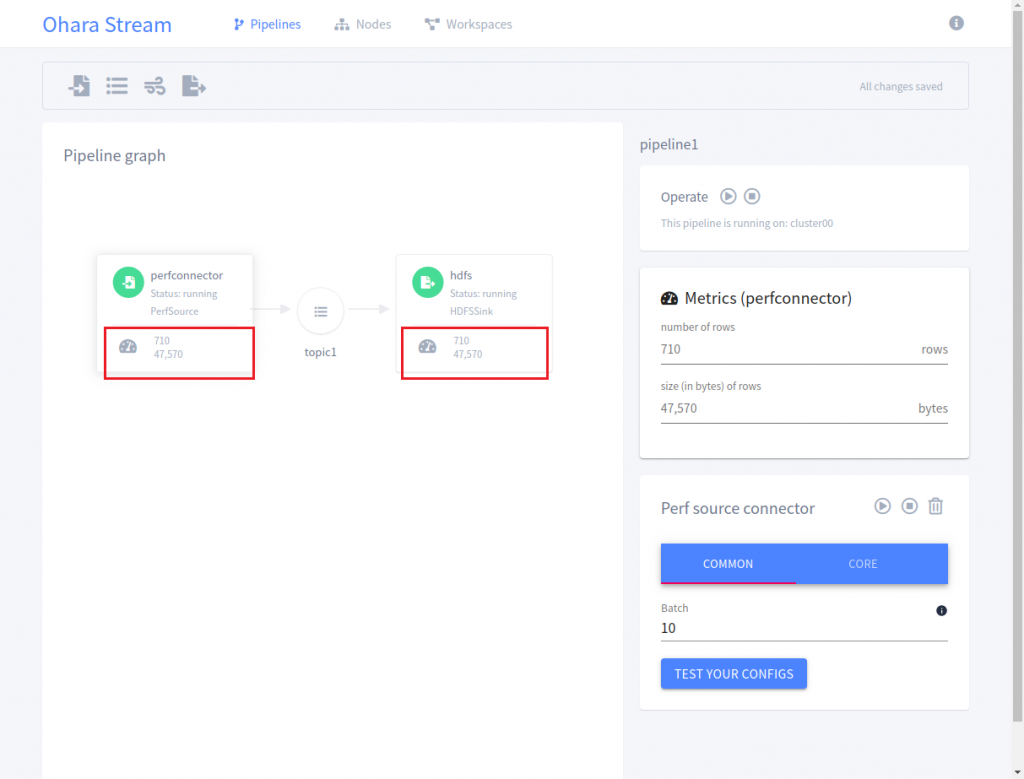The height and width of the screenshot is (779, 1024).
Task: Add a sink connector from toolbar
Action: pos(193,86)
